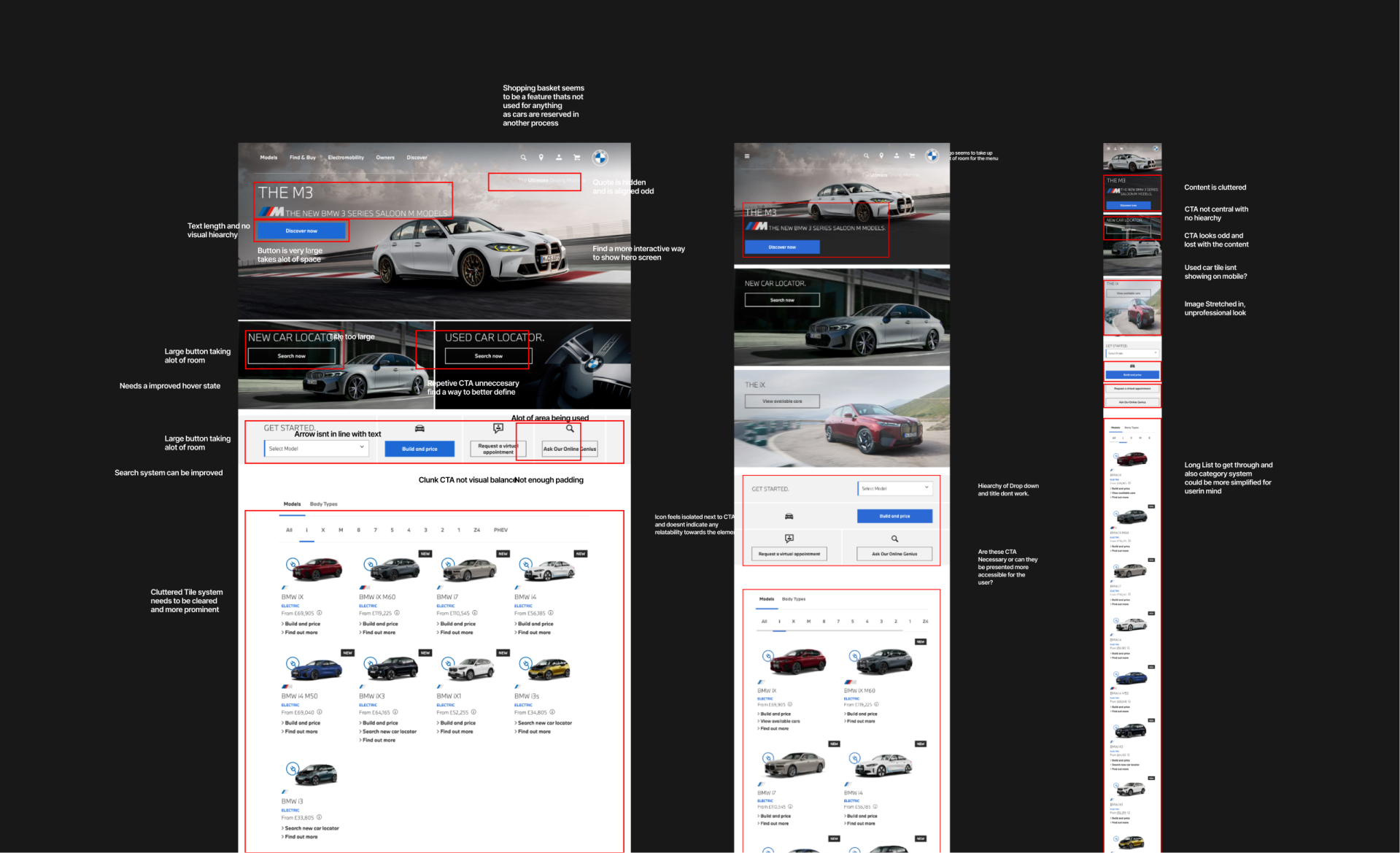Click BMW roundel logo in desktop mockup header

click(600, 158)
